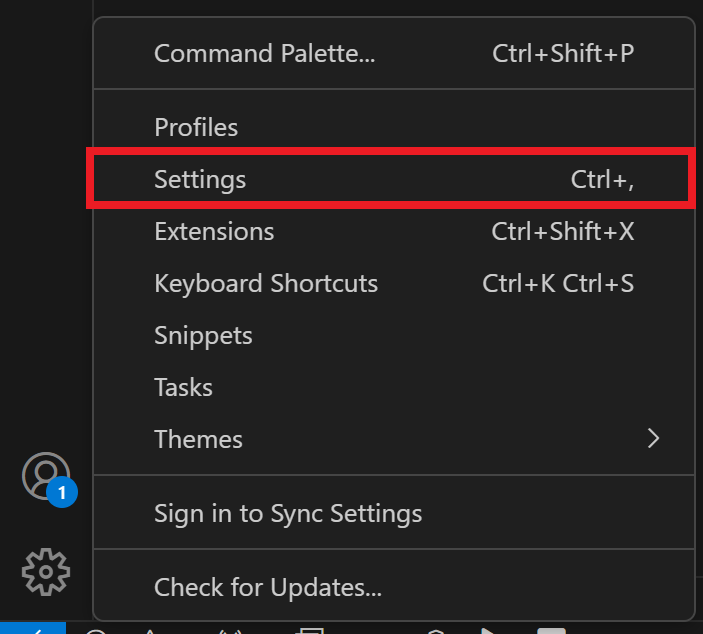Click the Accounts profile icon
Screen dimensions: 703x634
coord(45,475)
